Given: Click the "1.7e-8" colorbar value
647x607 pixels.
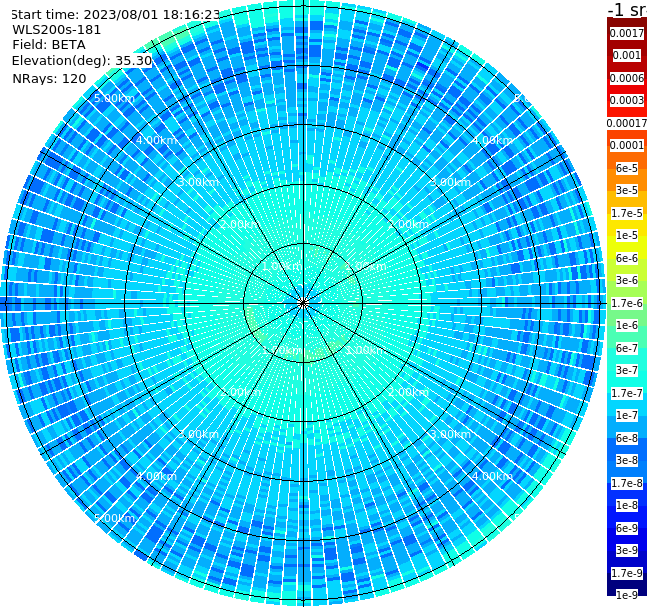Looking at the screenshot, I should (x=627, y=483).
